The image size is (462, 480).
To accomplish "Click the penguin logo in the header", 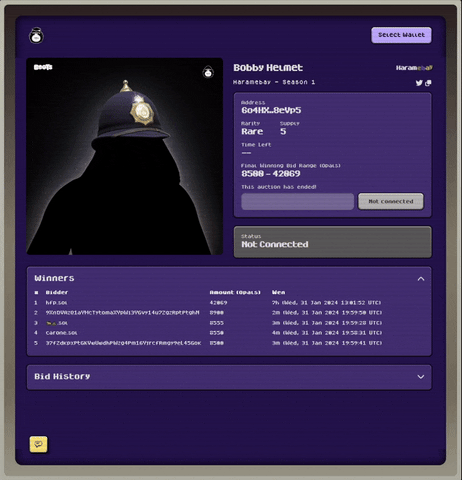I will [x=36, y=35].
